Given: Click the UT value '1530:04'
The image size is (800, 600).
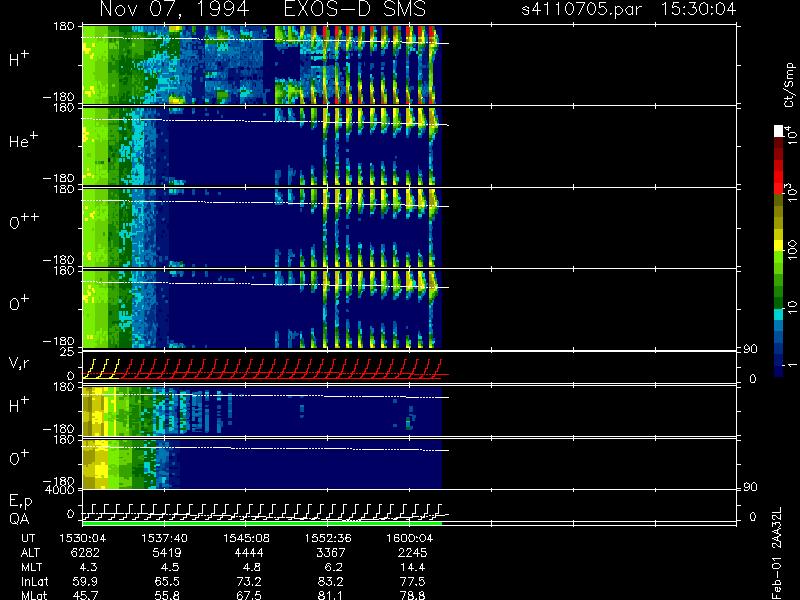Looking at the screenshot, I should pos(83,538).
